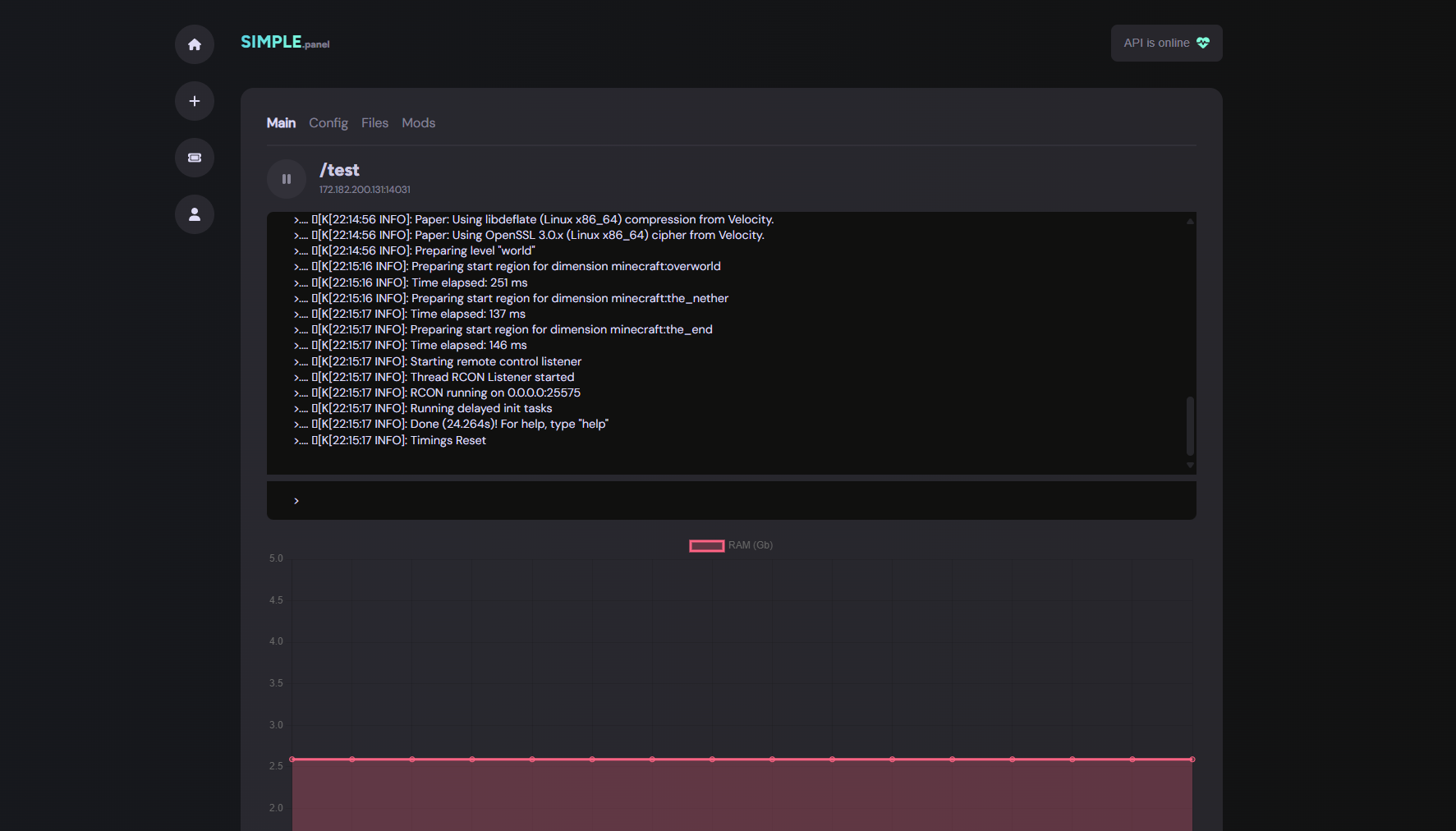This screenshot has height=831, width=1456.
Task: Click the heartbeat icon in API status
Action: [x=1203, y=43]
